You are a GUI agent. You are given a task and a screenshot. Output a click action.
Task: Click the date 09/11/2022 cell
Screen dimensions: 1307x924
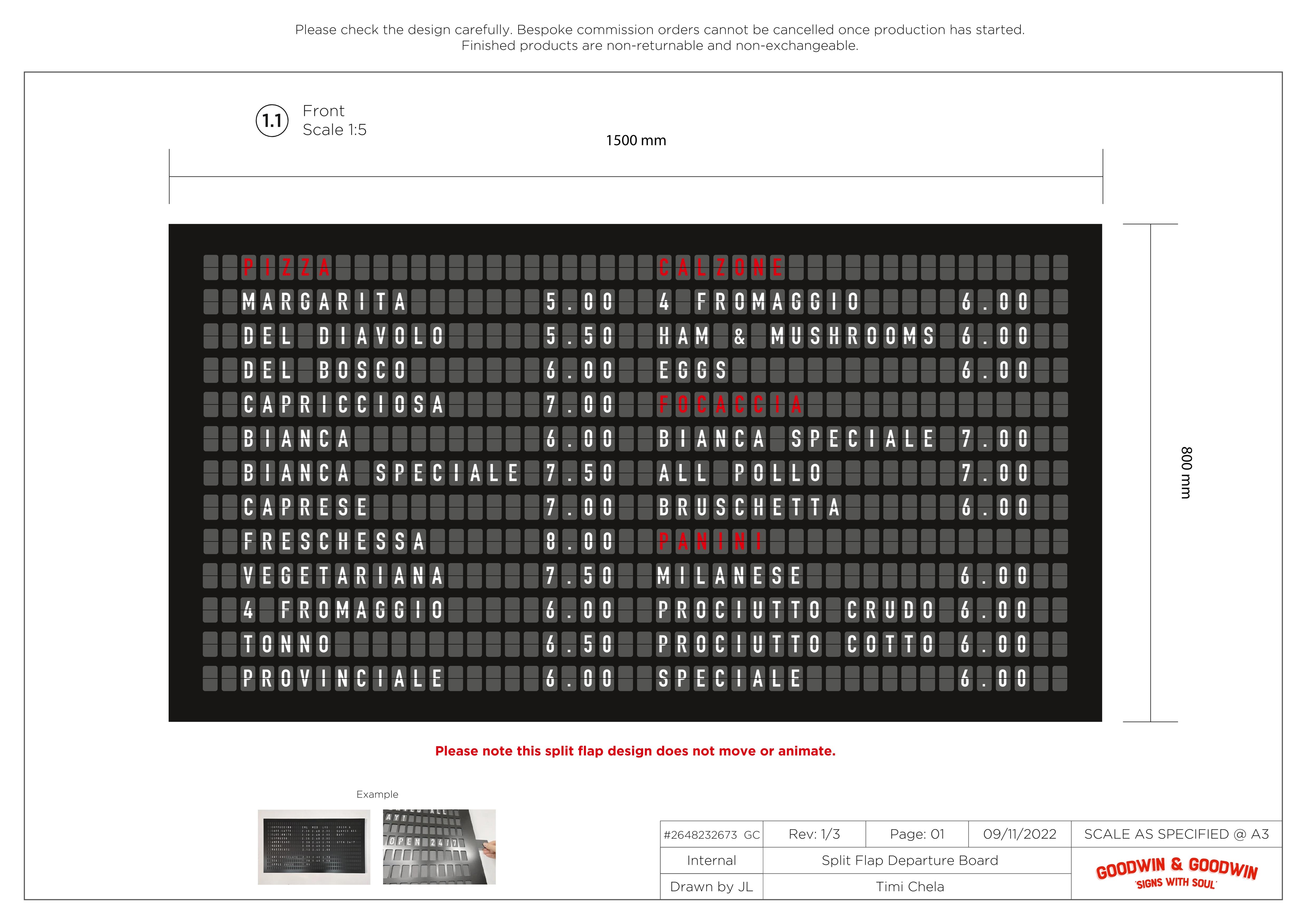click(1020, 835)
